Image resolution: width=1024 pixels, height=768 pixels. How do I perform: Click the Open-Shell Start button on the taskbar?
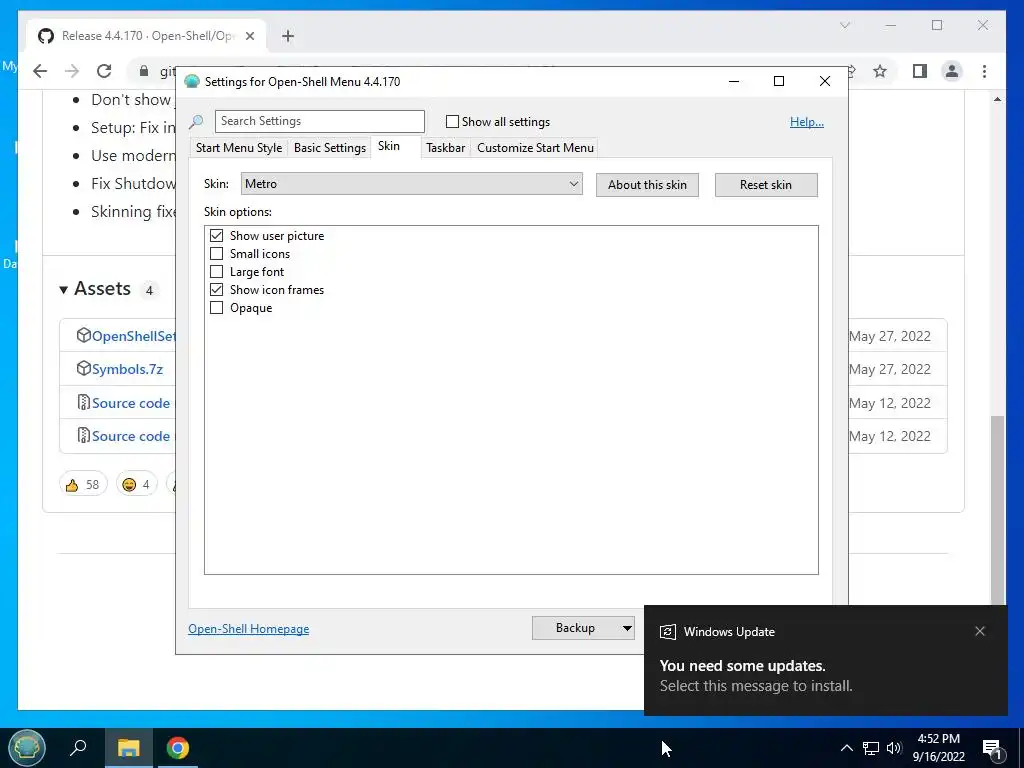point(26,748)
